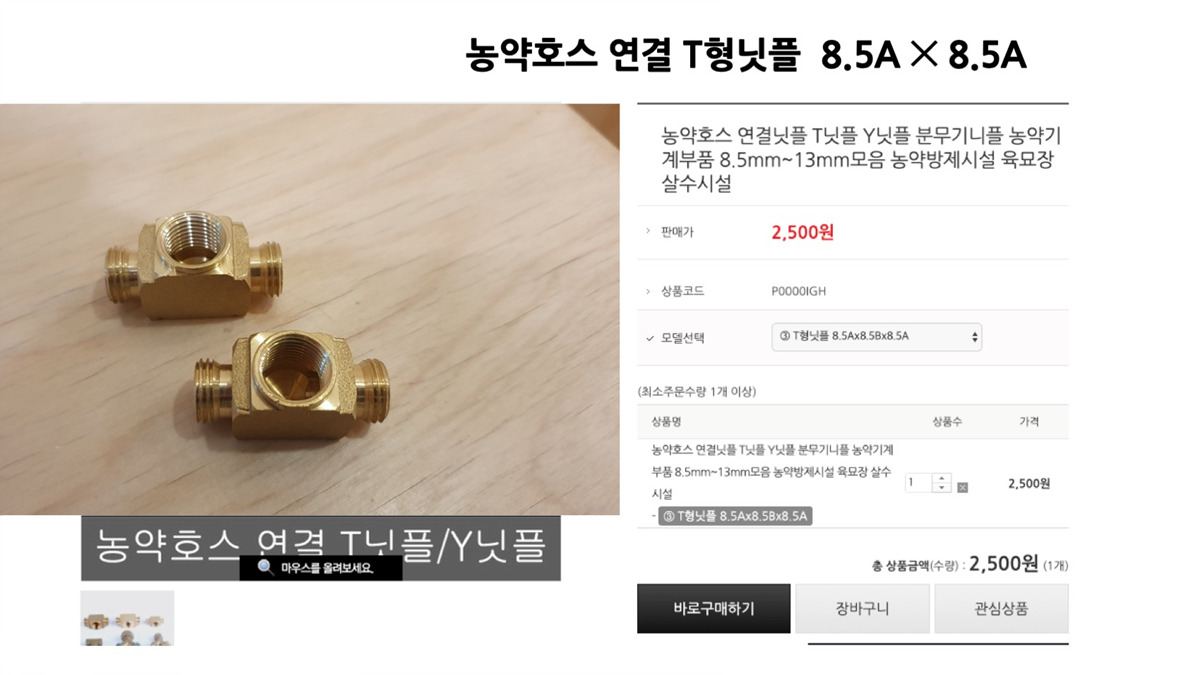Click the product code P0000IGH
The image size is (1200, 675).
[799, 291]
